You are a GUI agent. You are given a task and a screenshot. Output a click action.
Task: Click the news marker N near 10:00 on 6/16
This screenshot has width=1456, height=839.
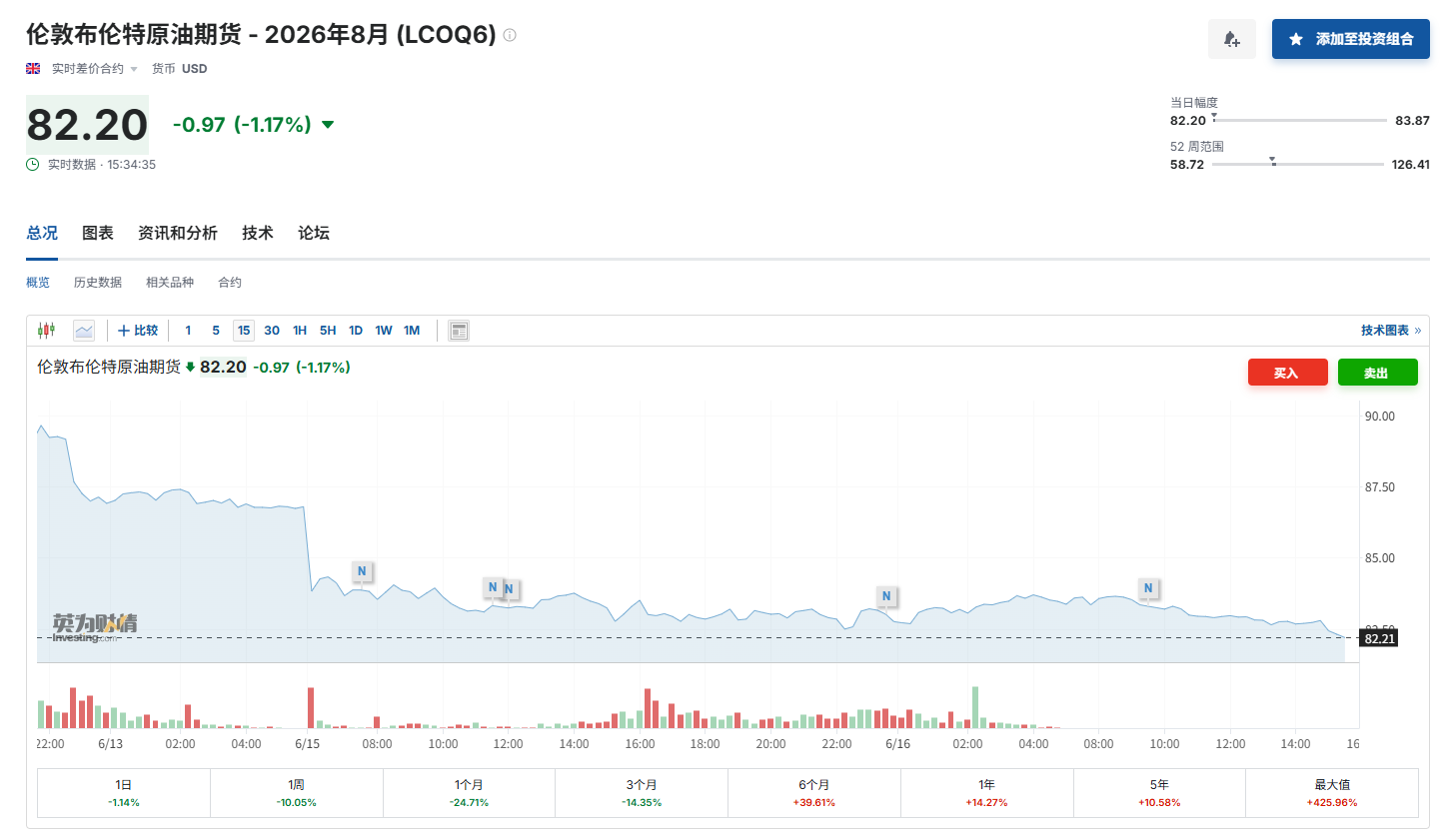pyautogui.click(x=1148, y=588)
